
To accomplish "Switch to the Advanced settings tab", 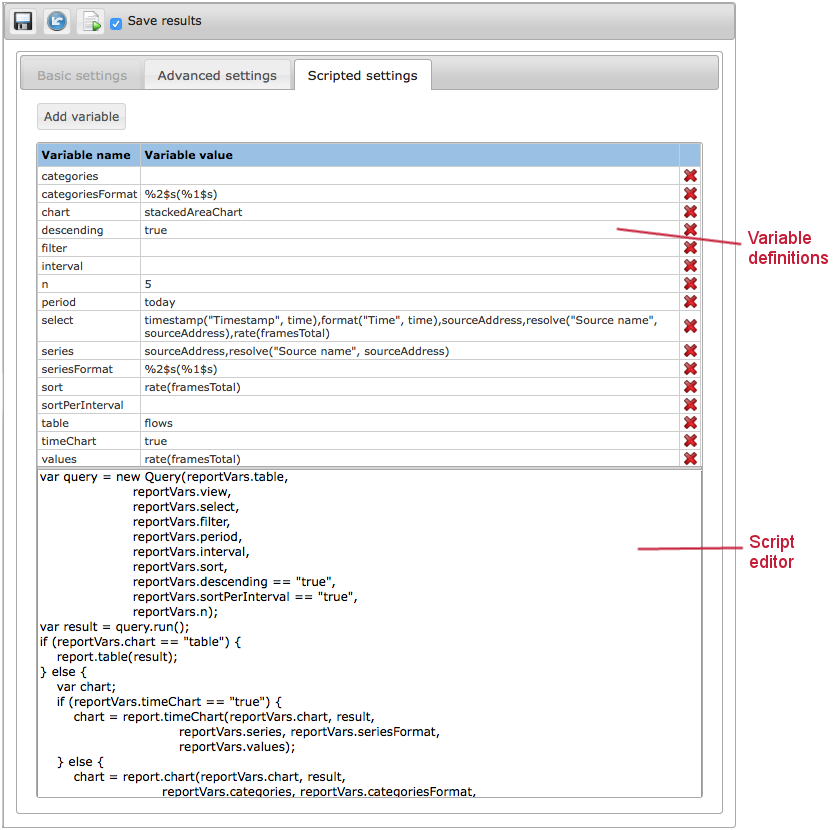I will pyautogui.click(x=217, y=76).
